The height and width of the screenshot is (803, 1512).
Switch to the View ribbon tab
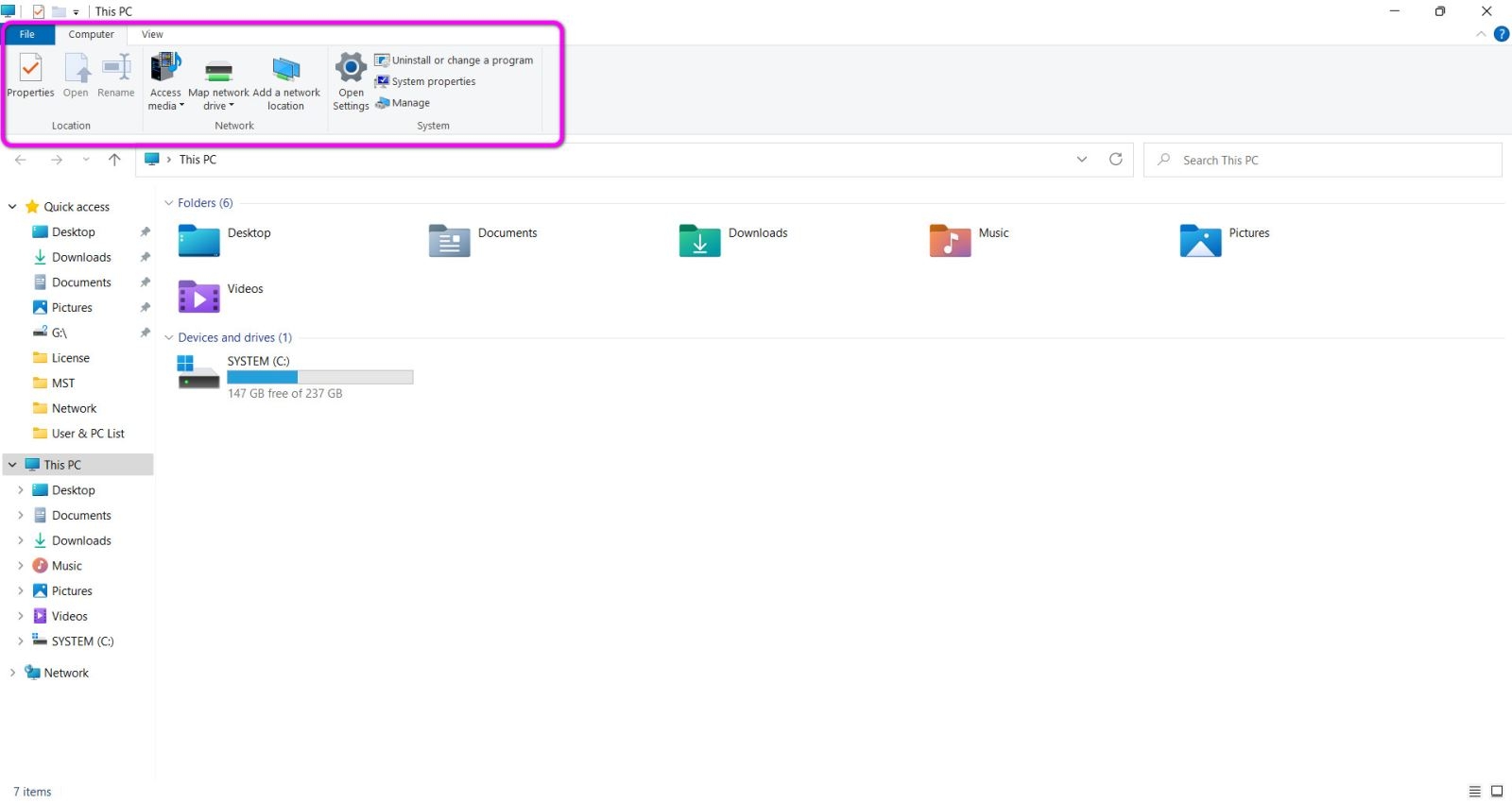[152, 34]
